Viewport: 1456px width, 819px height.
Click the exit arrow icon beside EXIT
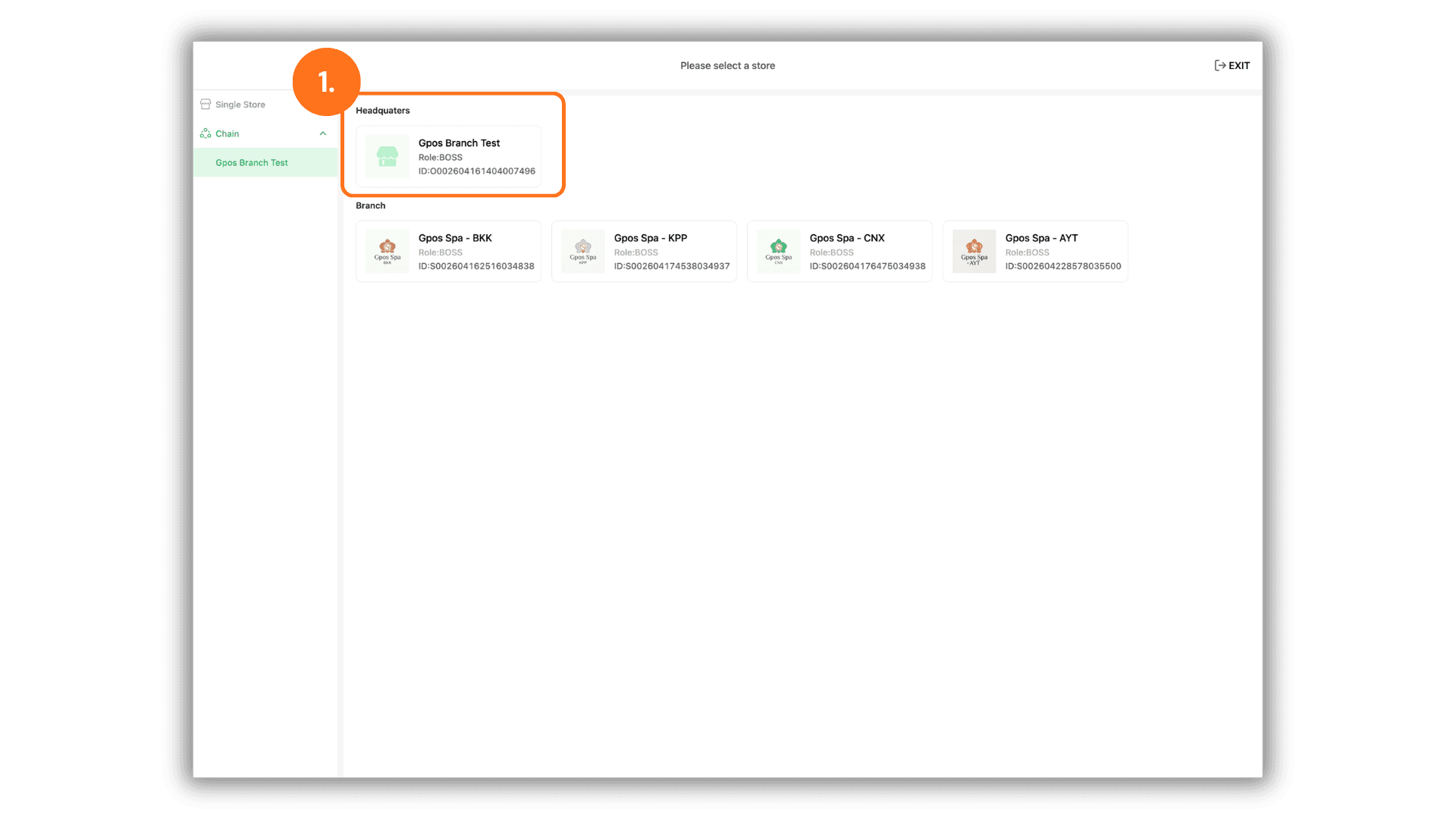click(1220, 66)
